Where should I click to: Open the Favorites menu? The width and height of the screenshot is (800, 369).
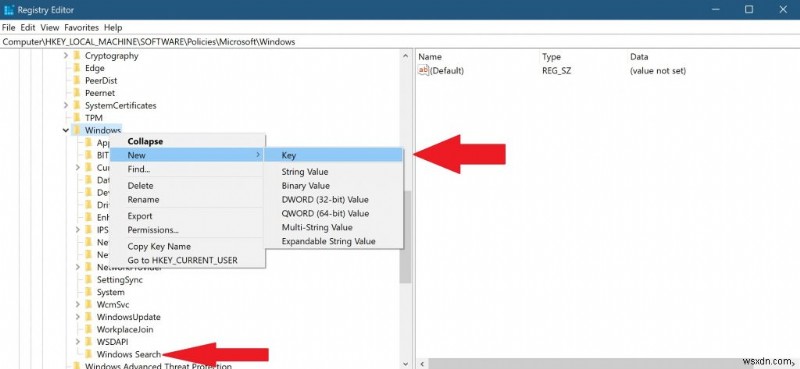(82, 28)
